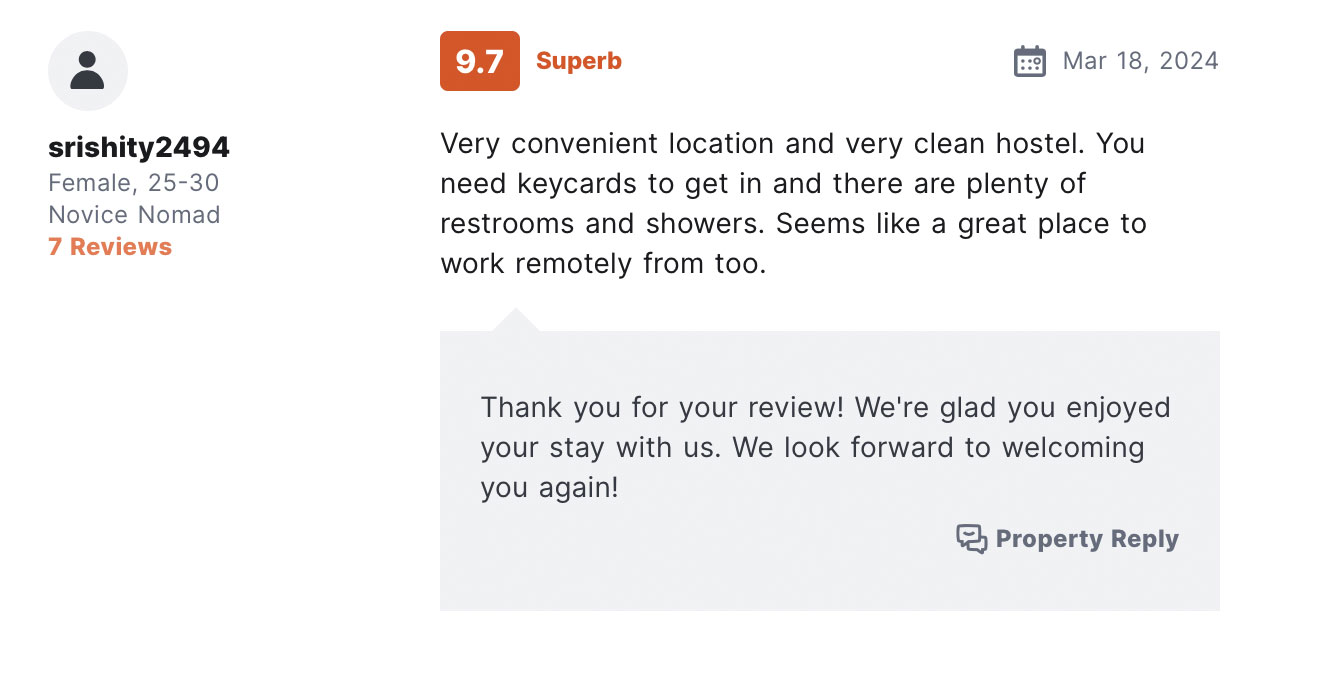The width and height of the screenshot is (1320, 700).
Task: Click the sentence about working remotely
Action: coord(793,244)
